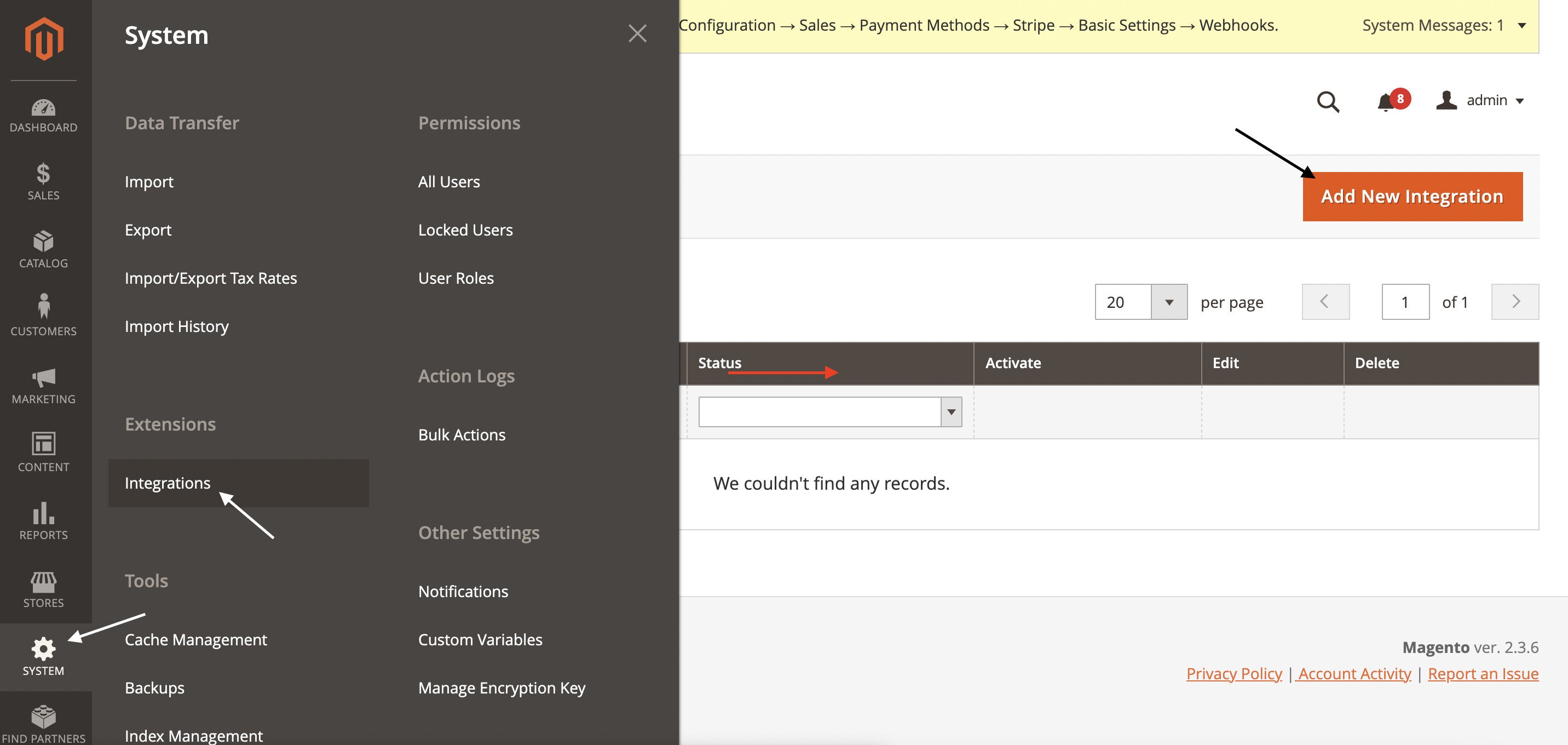Close the System menu panel
The image size is (1568, 745).
coord(637,33)
